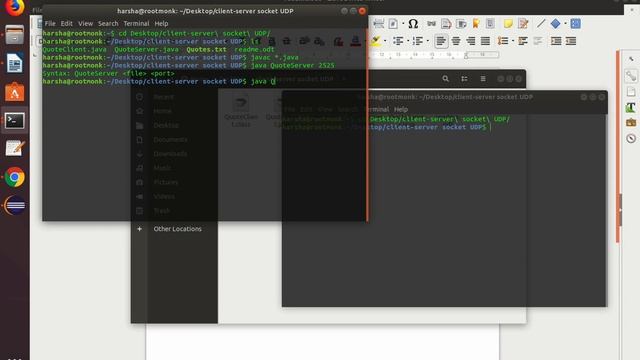Click 'QuoteServer.java' in front terminal listing
640x360 pixels.
pyautogui.click(x=147, y=49)
